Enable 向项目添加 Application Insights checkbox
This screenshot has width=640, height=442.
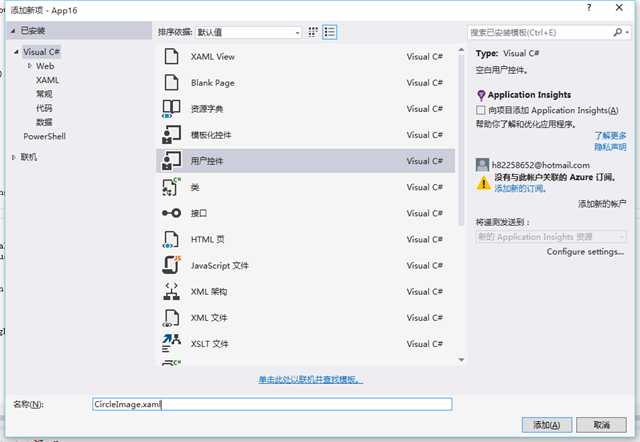[x=481, y=110]
